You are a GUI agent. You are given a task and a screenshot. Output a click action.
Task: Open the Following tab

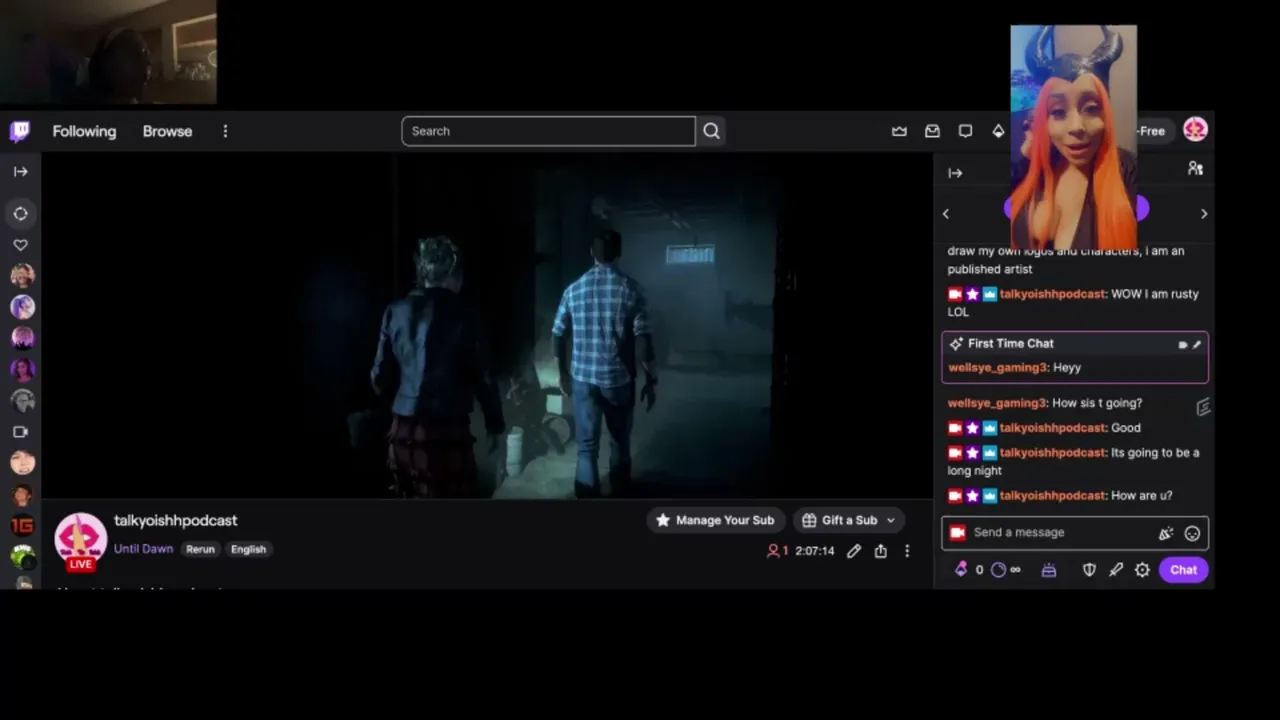pos(84,131)
